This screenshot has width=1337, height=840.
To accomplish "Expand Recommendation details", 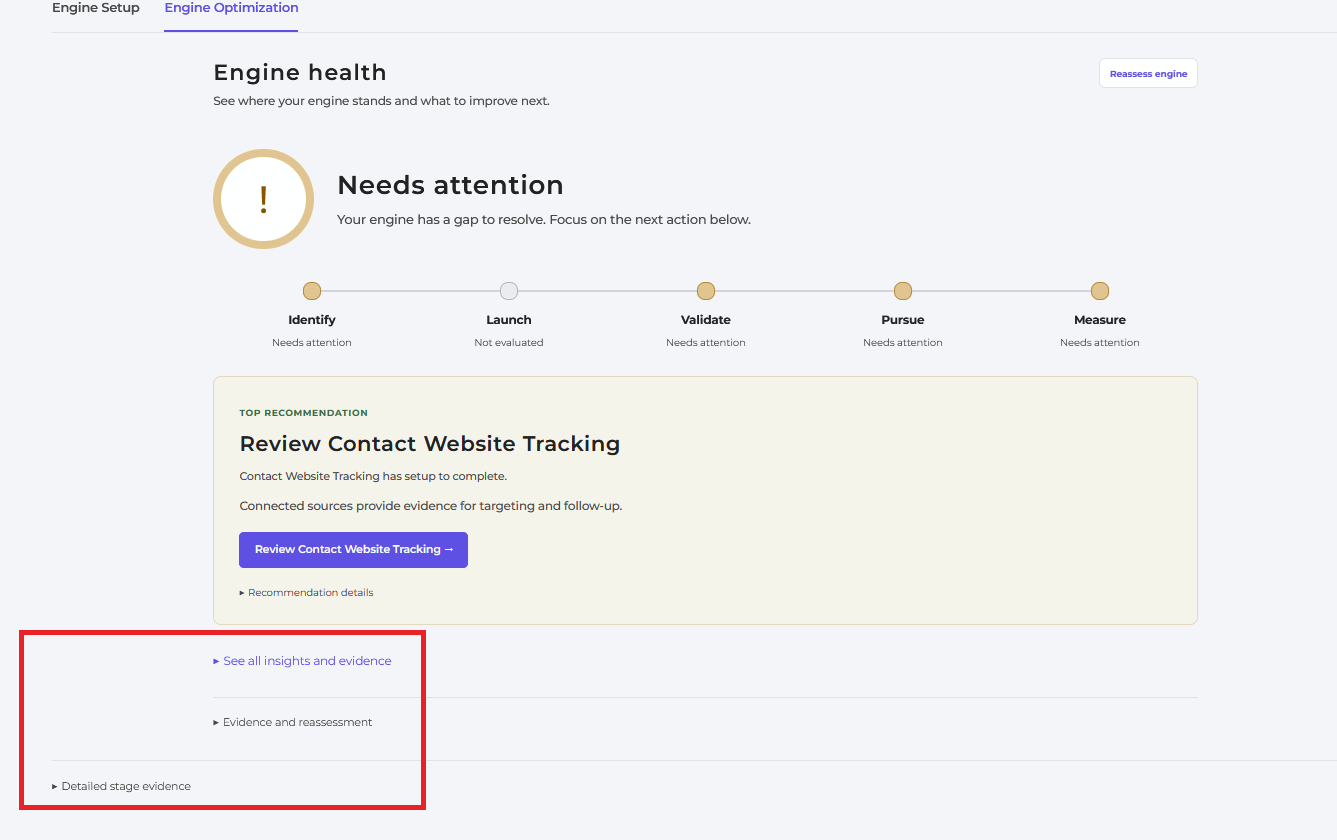I will (x=306, y=592).
